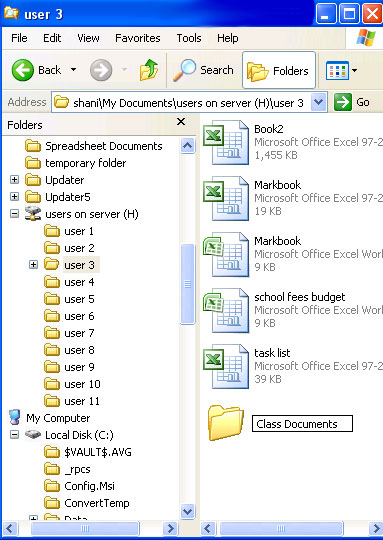Click the Updater5 folder icon
Viewport: 383px width, 540px height.
point(33,197)
